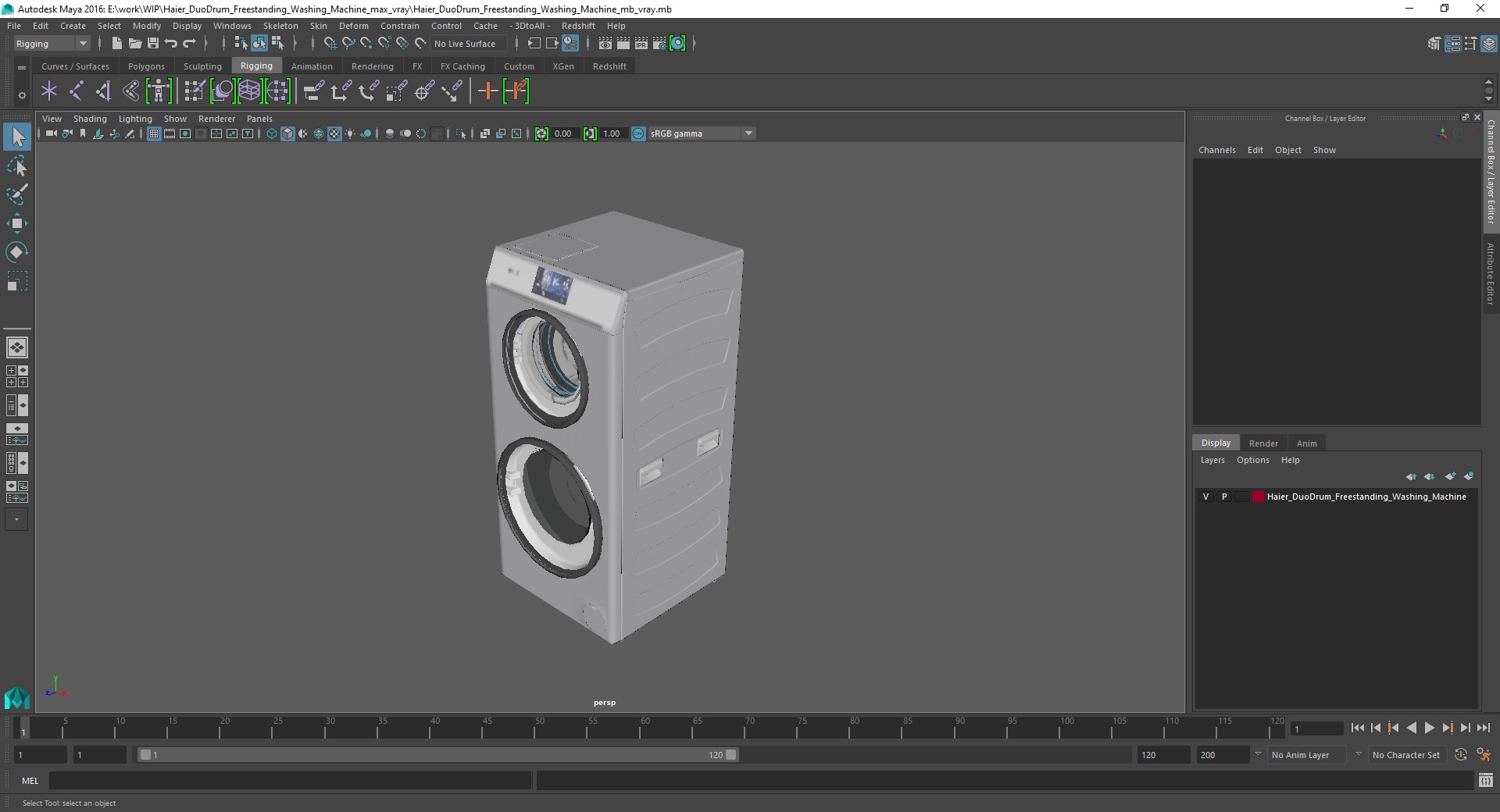Switch to the Anim layer tab
This screenshot has height=812, width=1500.
1306,443
